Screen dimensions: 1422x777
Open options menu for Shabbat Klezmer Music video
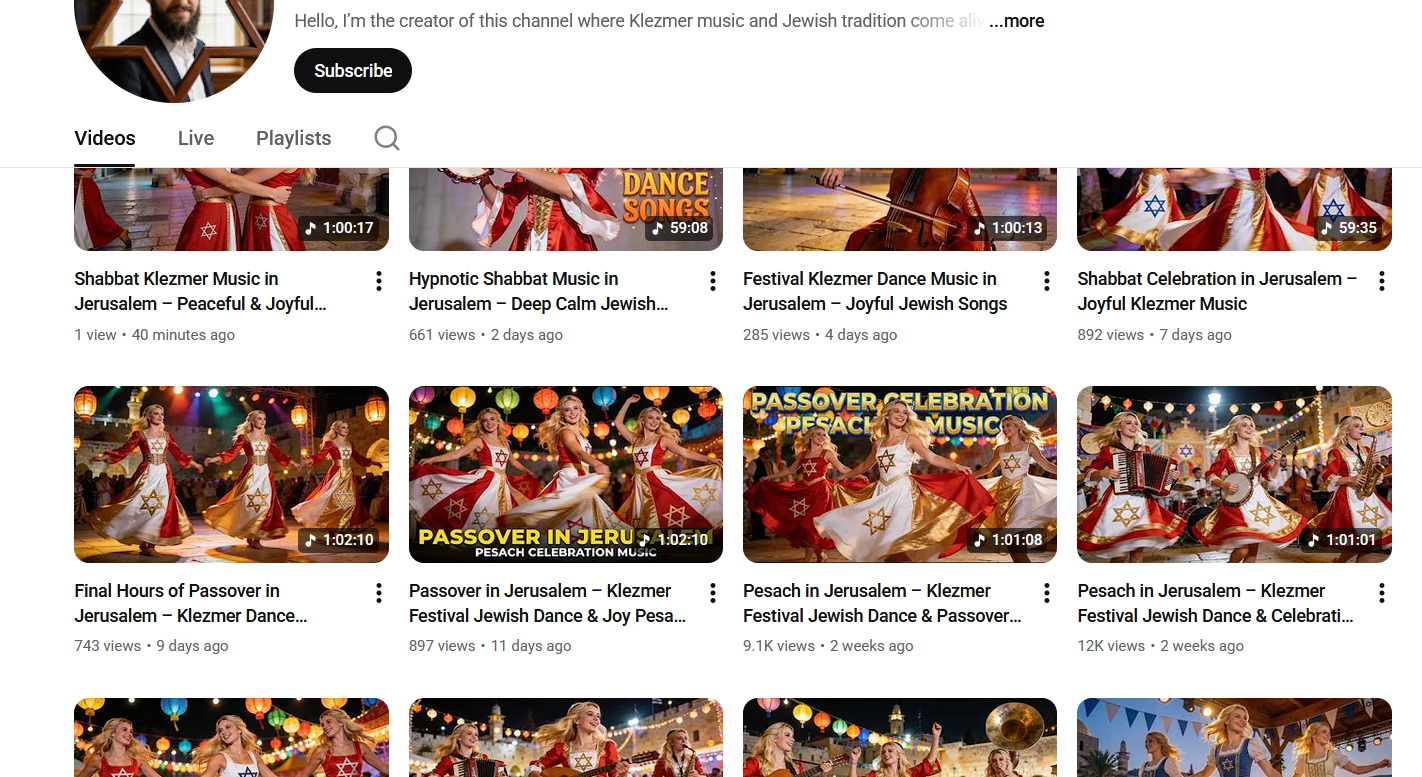click(379, 281)
